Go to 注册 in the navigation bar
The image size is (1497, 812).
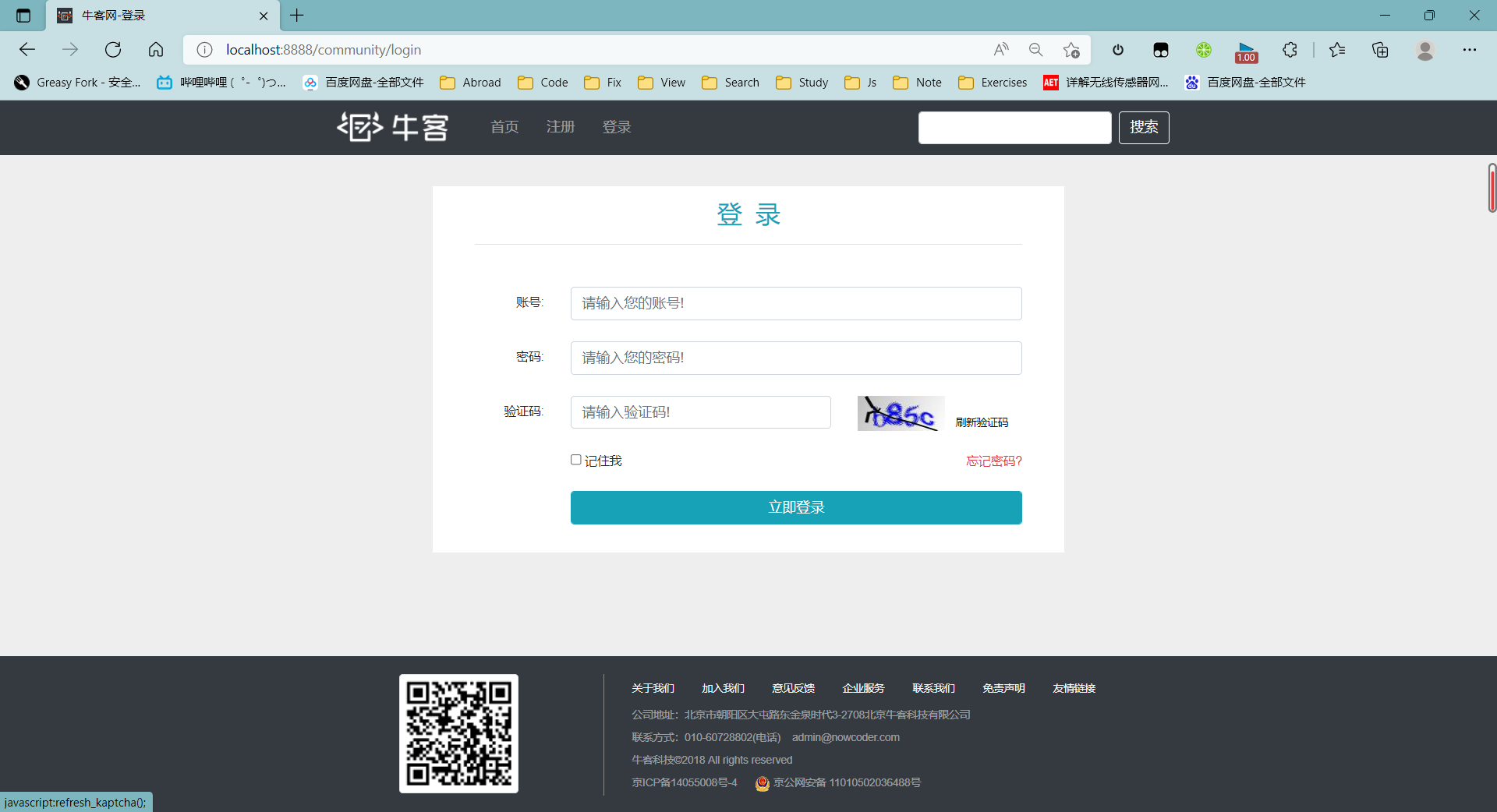[x=560, y=127]
